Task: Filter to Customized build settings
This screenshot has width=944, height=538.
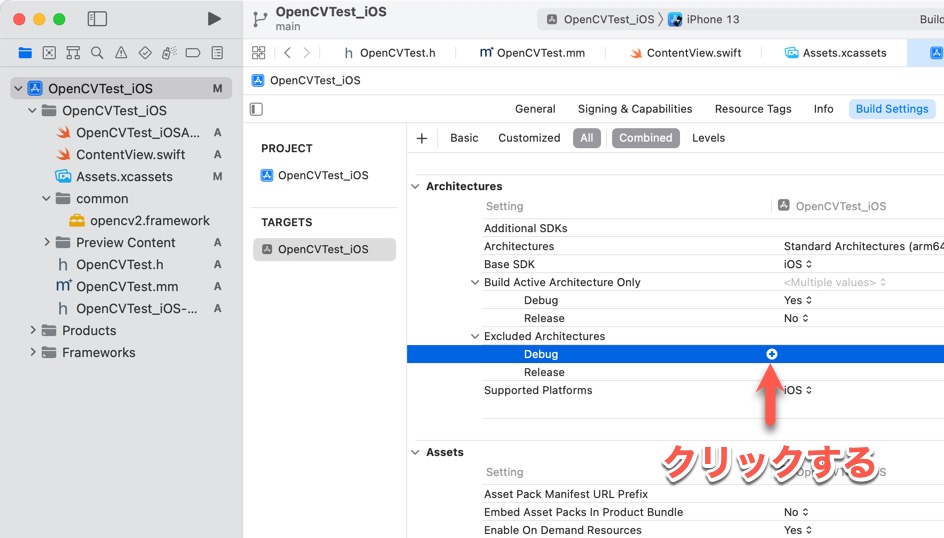Action: click(x=529, y=138)
